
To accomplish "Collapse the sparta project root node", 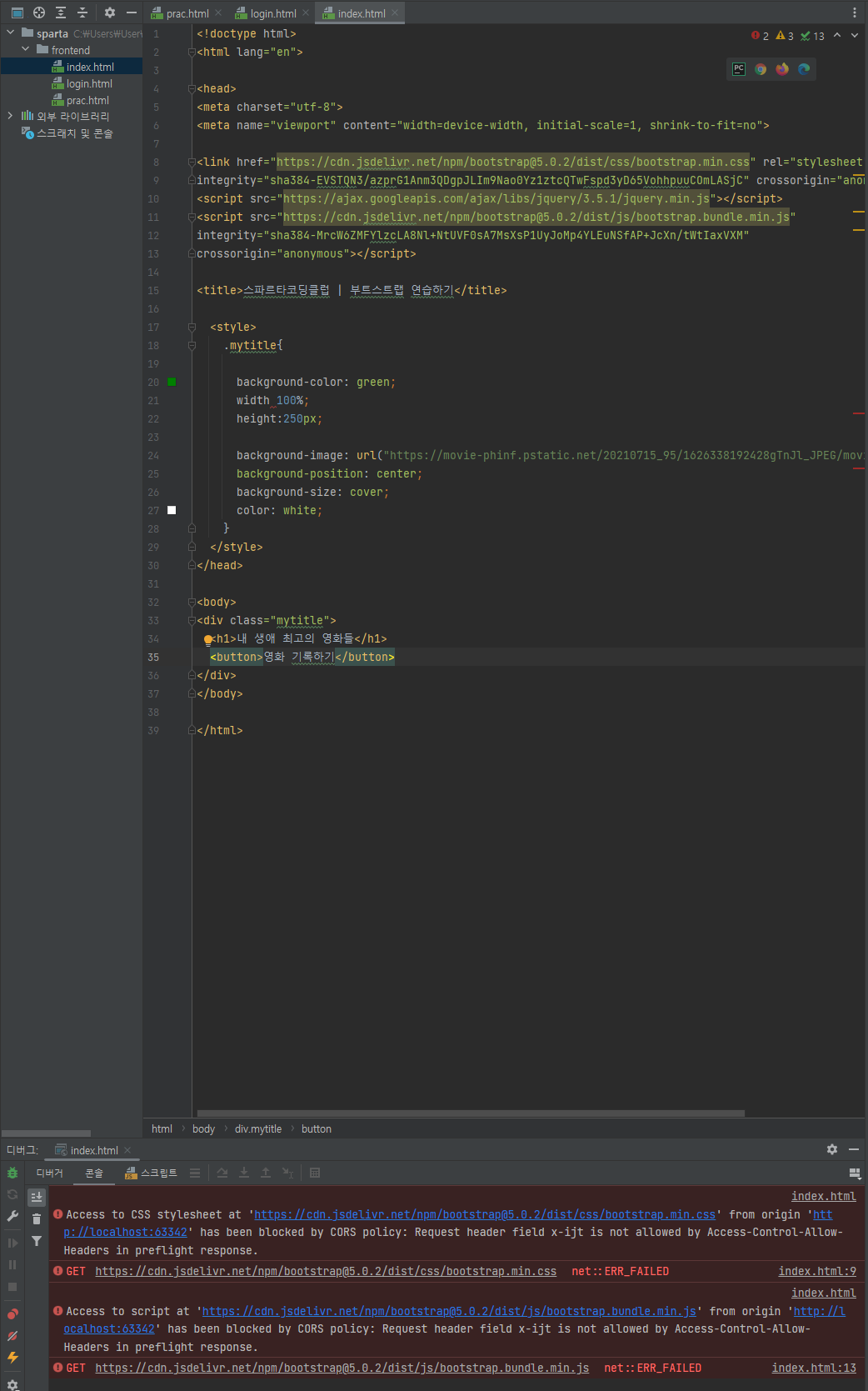I will [x=10, y=33].
